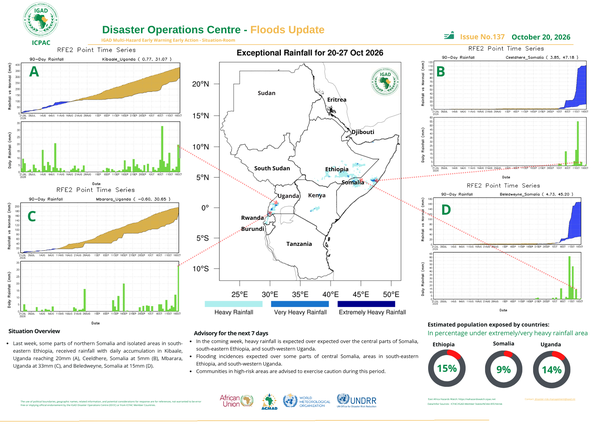
Task: Click the Kenya label on the map
Action: click(317, 195)
